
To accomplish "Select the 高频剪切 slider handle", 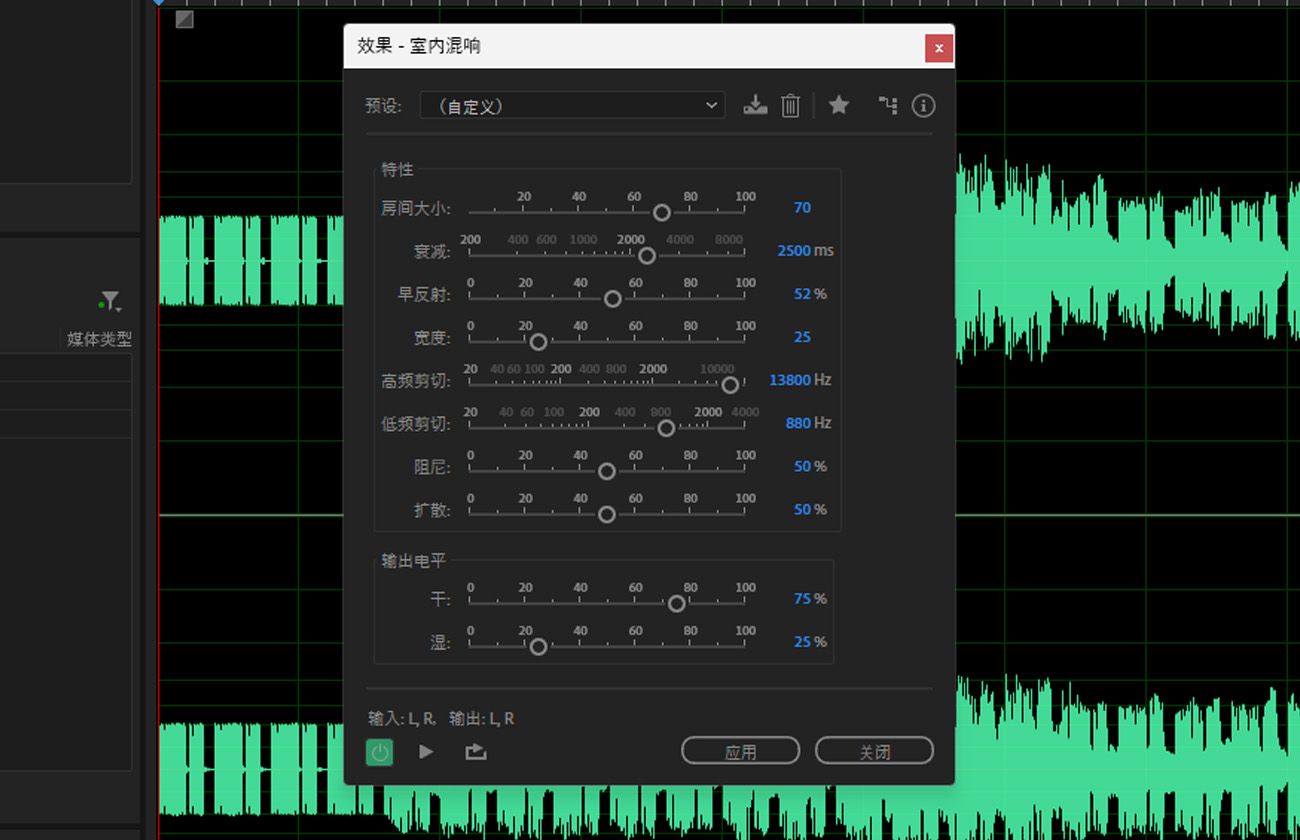I will pos(729,385).
